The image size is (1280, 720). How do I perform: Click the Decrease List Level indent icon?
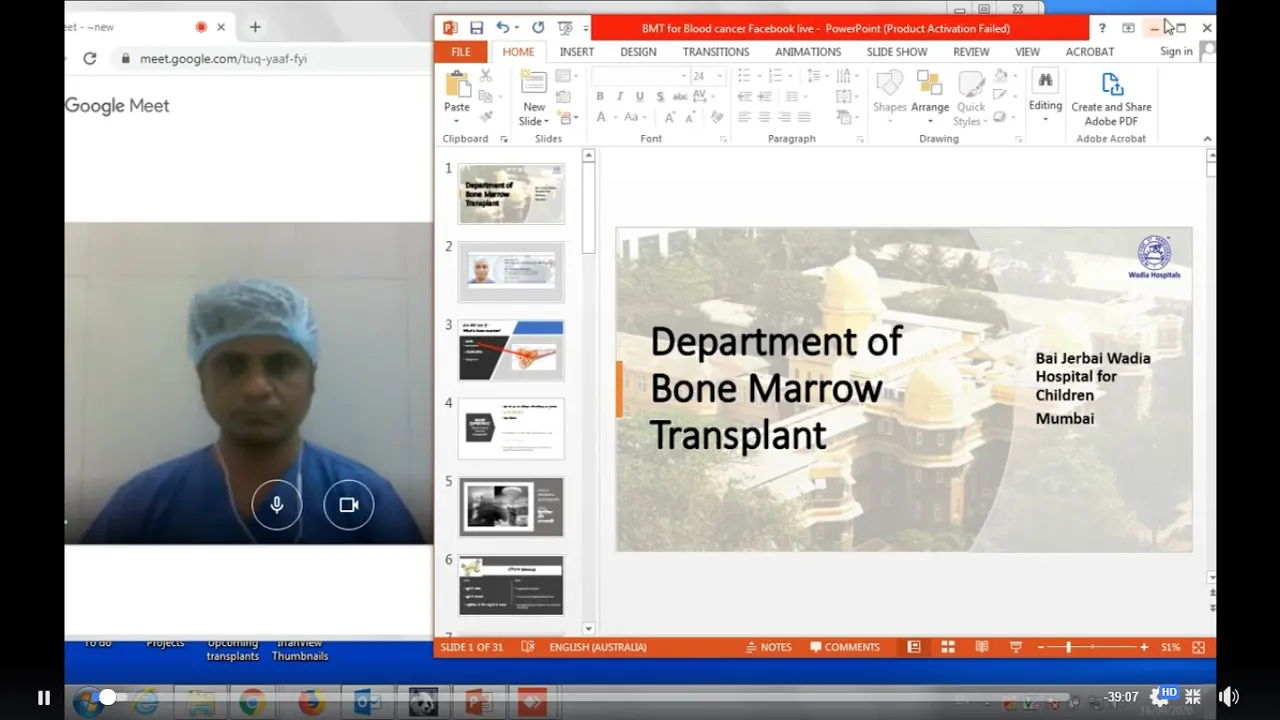coord(744,96)
